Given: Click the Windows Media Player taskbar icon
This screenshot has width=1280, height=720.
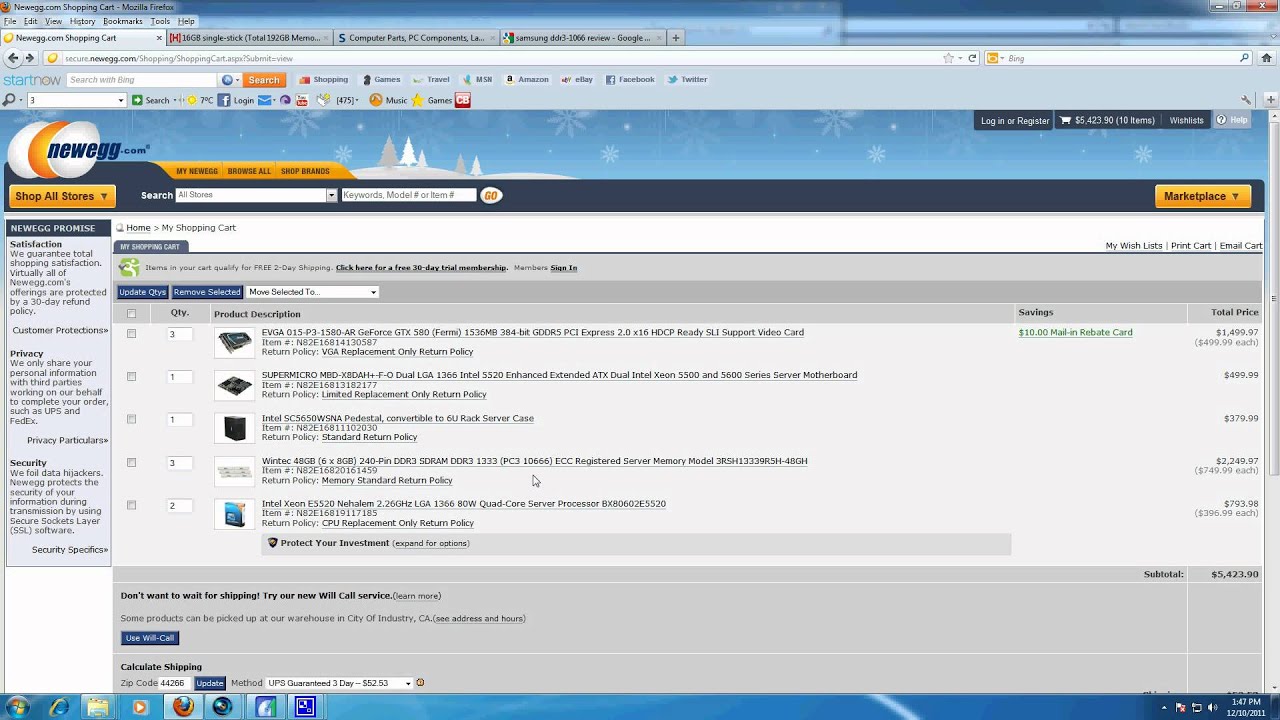Looking at the screenshot, I should click(x=140, y=707).
